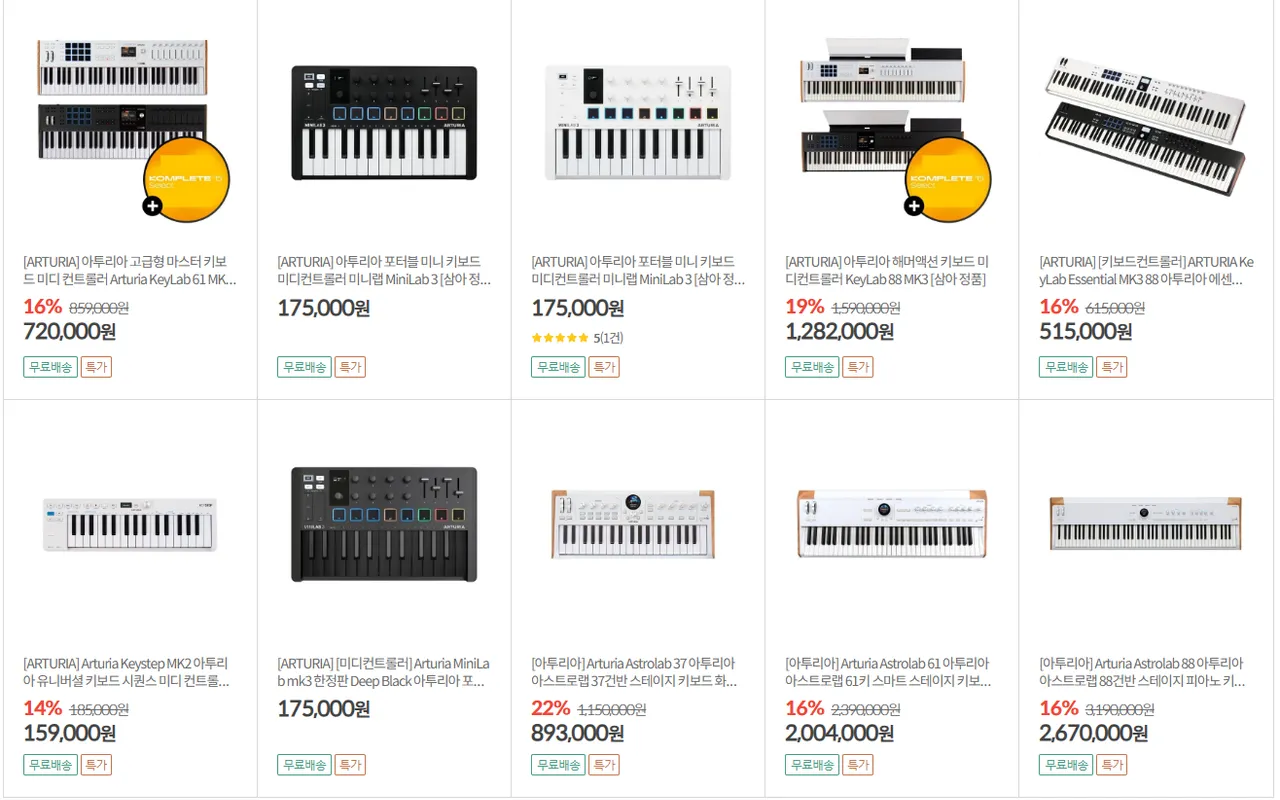The image size is (1280, 800).
Task: Open the KeyLab Essential MK3 88 image
Action: click(x=1146, y=125)
